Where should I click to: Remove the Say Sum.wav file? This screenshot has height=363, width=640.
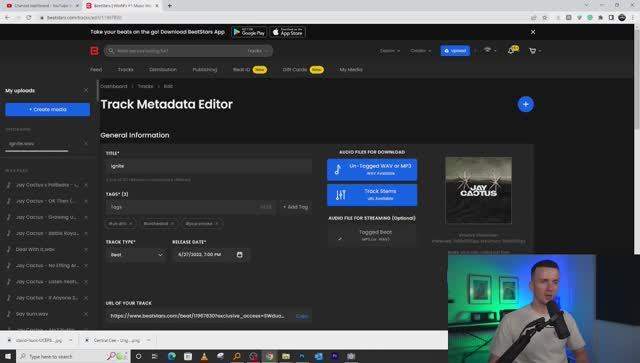pyautogui.click(x=86, y=314)
